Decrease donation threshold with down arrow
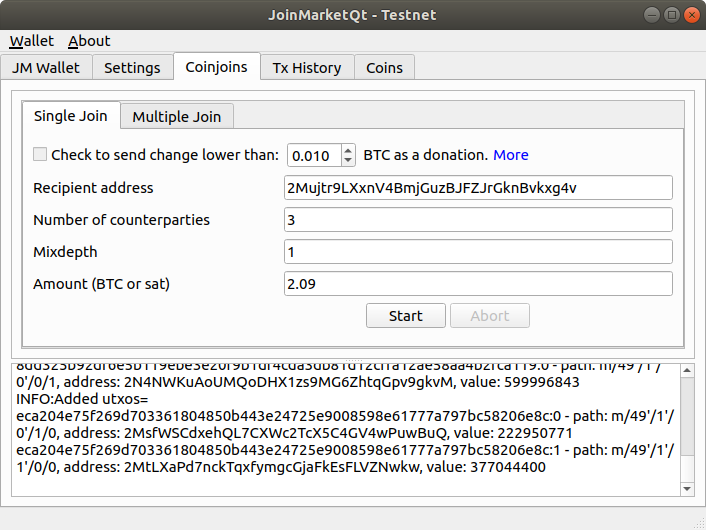This screenshot has height=530, width=706. (x=347, y=160)
